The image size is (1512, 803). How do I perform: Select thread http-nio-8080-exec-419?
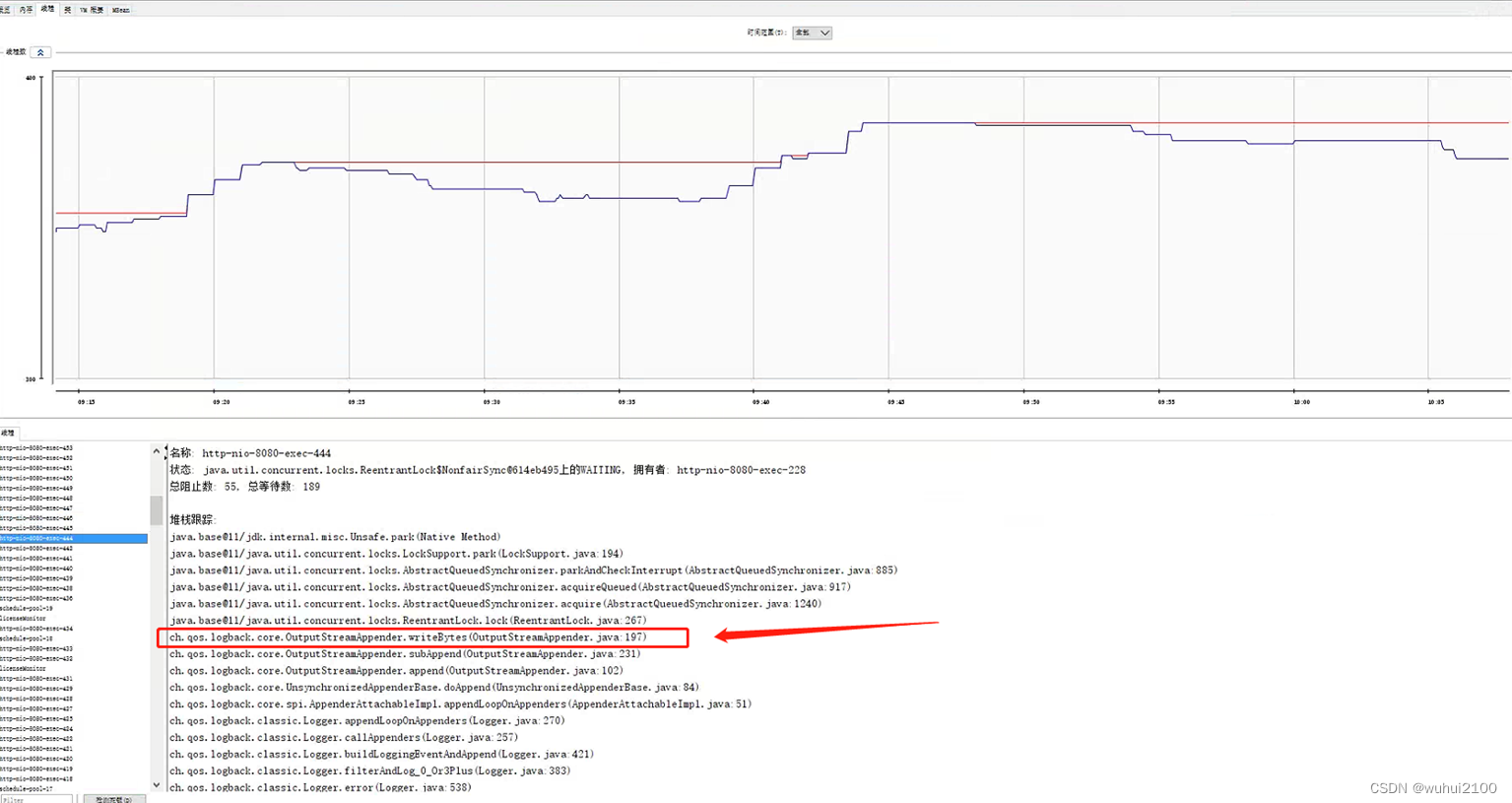(x=36, y=769)
